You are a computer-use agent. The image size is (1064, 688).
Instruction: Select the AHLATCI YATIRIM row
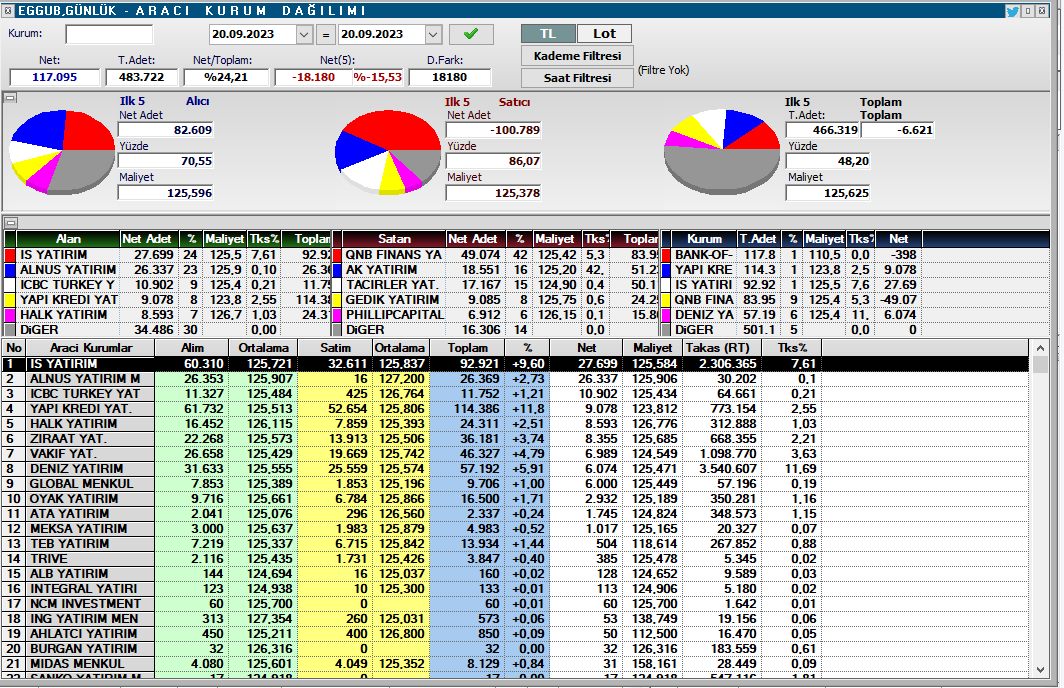click(x=515, y=633)
